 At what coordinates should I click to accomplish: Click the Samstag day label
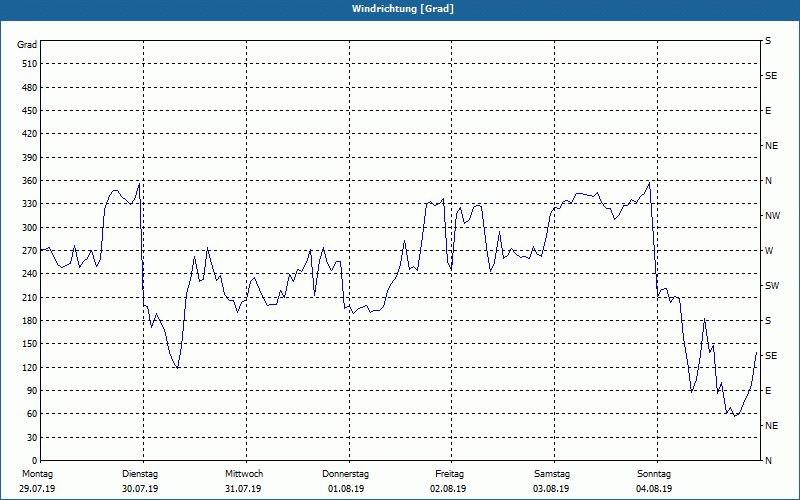tap(552, 474)
